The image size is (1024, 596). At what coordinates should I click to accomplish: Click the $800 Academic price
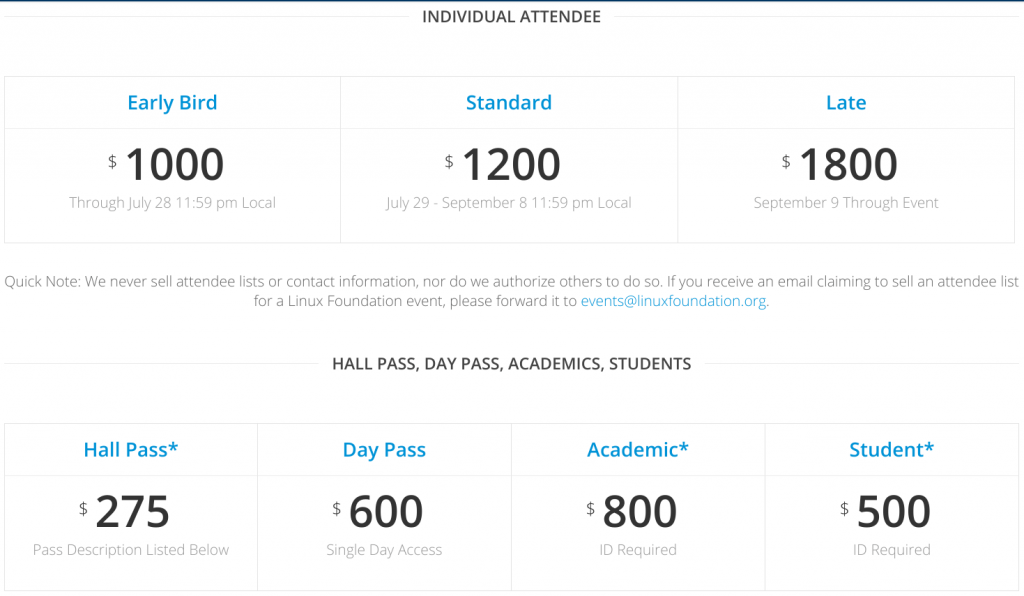tap(640, 512)
